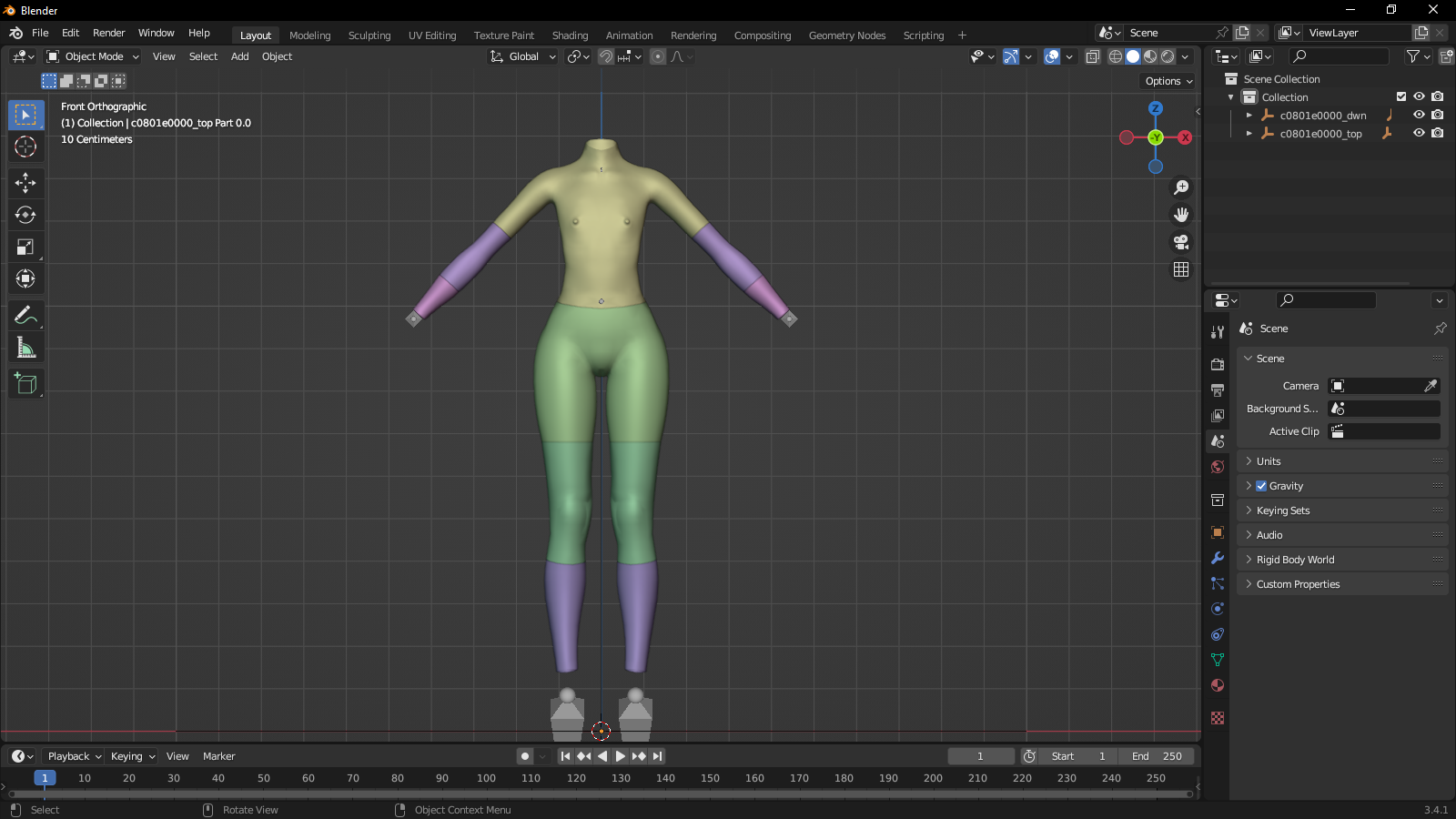Open the Tool properties tab
The height and width of the screenshot is (819, 1456).
[x=1218, y=332]
